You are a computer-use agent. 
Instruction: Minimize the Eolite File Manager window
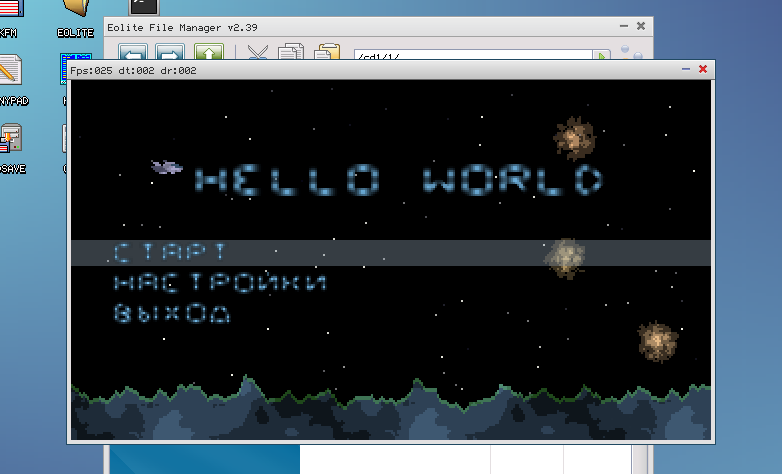[624, 26]
